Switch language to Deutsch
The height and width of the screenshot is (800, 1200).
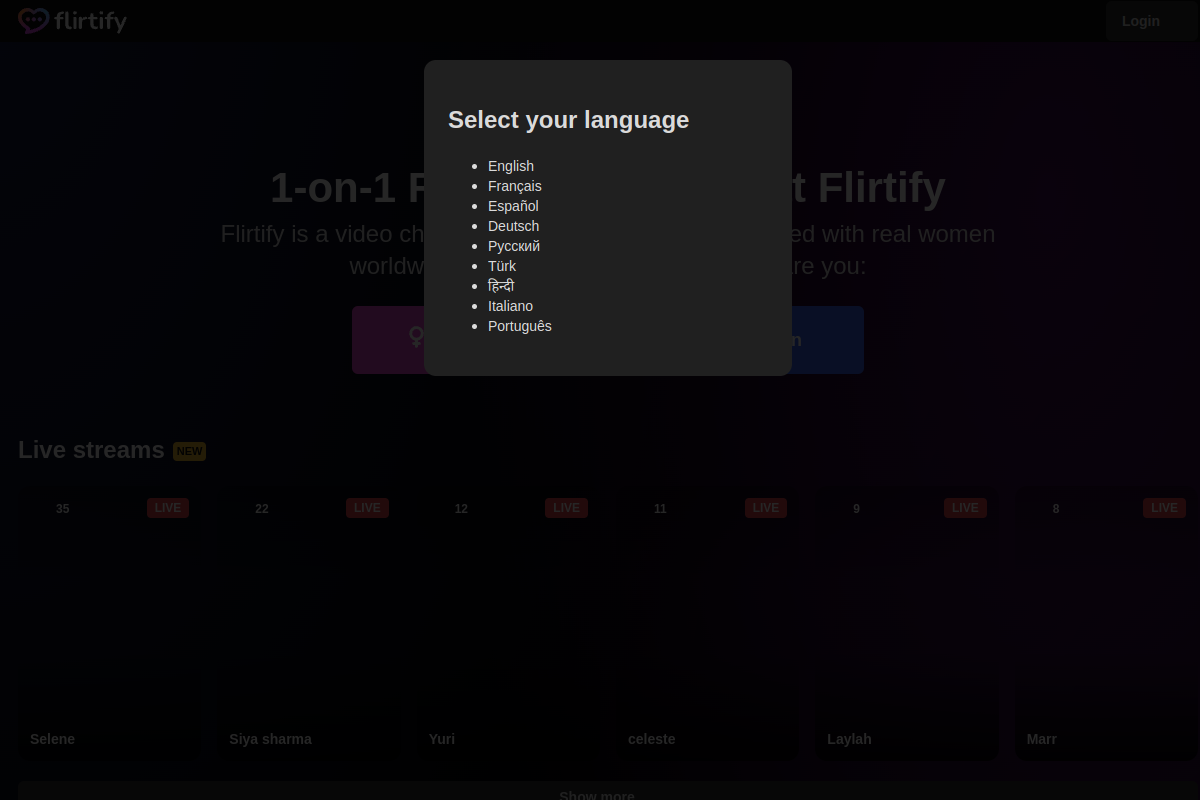tap(513, 226)
